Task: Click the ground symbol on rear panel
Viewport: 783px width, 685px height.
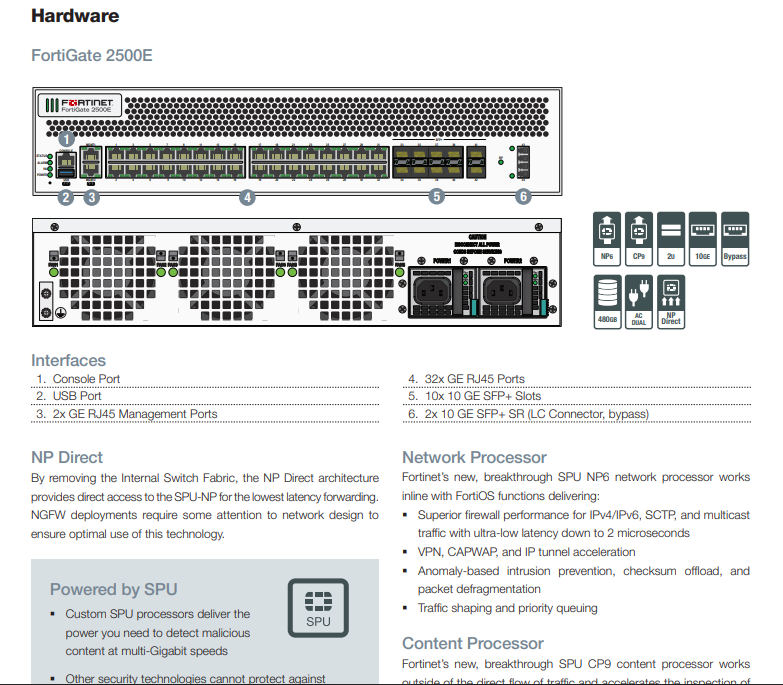Action: [60, 313]
